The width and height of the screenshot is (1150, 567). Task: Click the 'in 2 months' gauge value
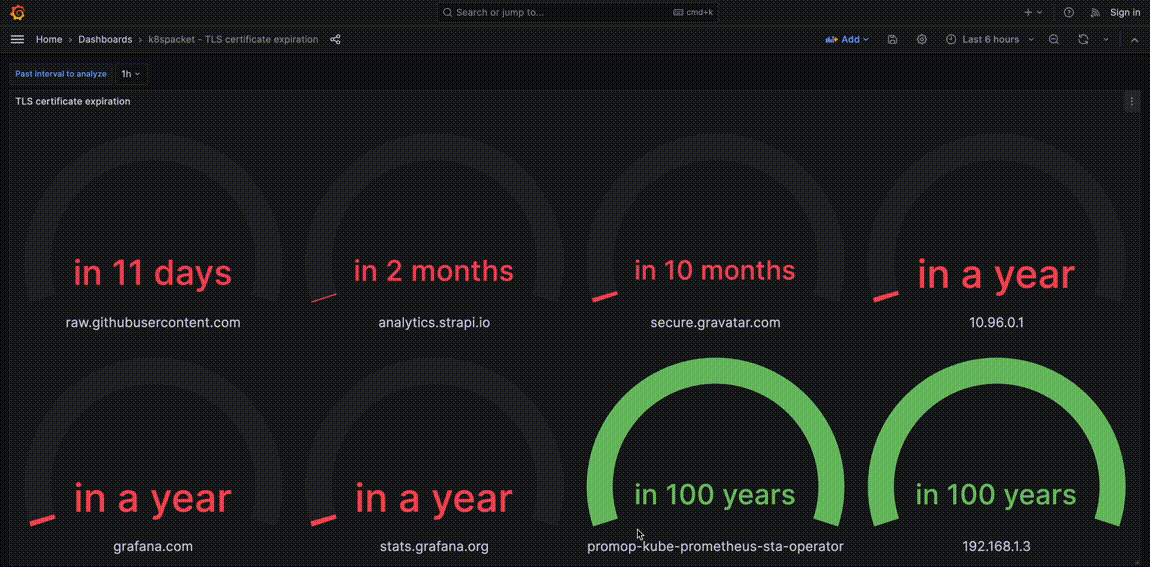point(434,271)
